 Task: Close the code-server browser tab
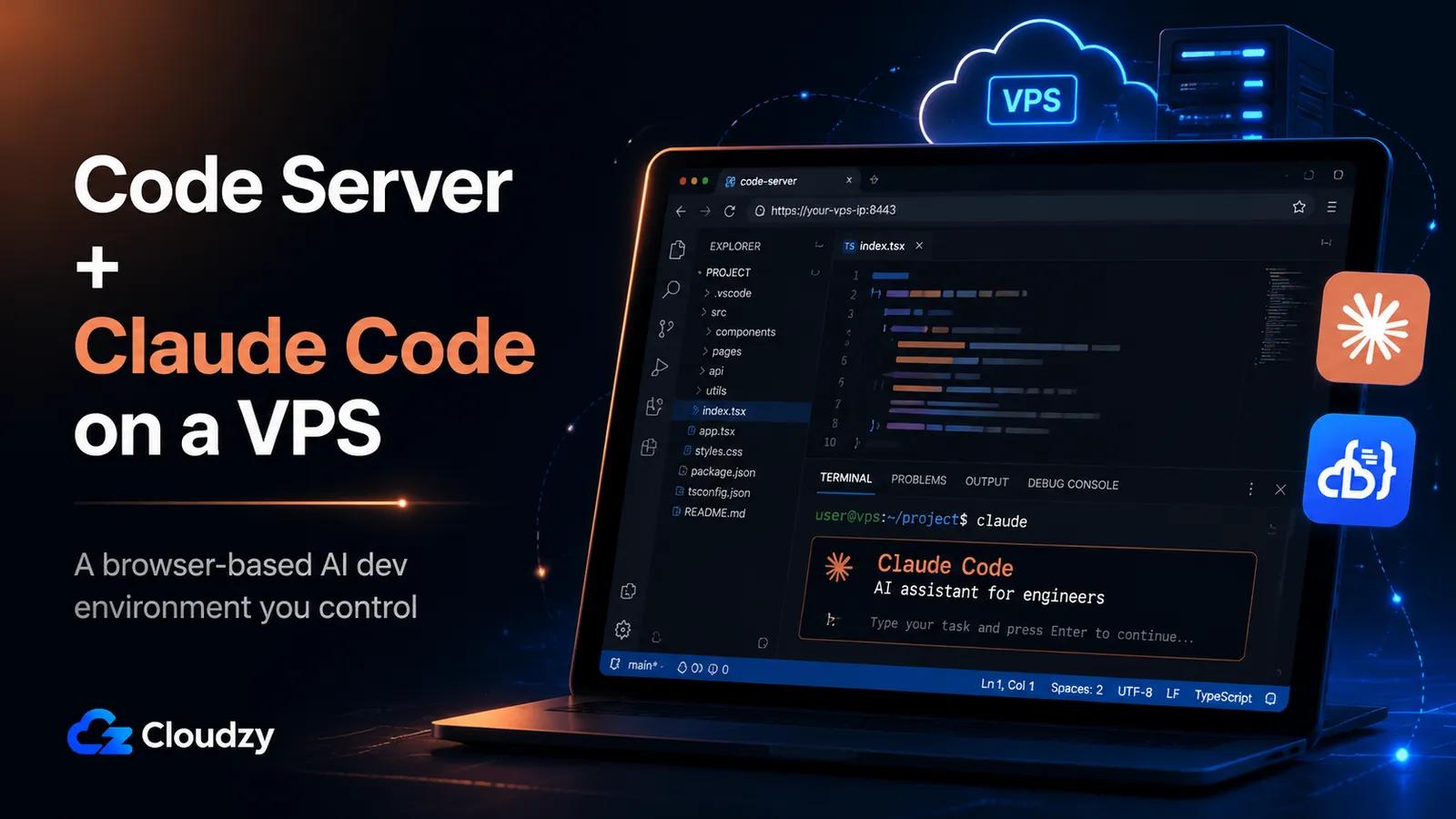(849, 180)
